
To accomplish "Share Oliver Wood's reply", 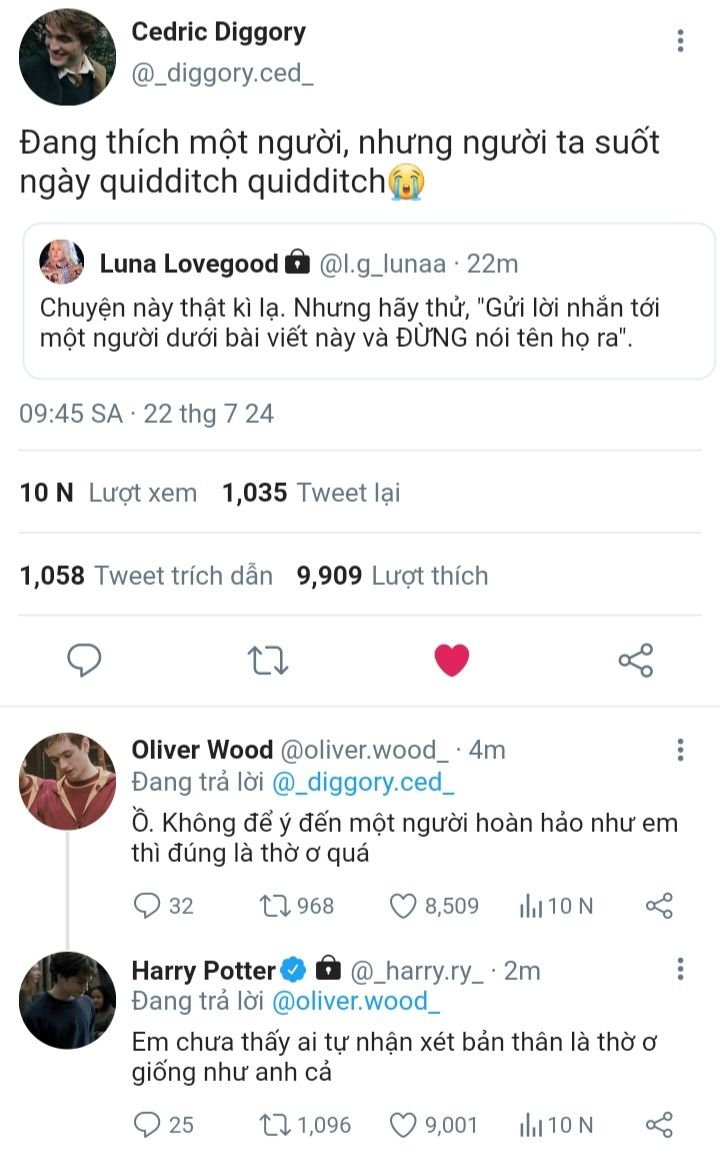I will (x=659, y=906).
